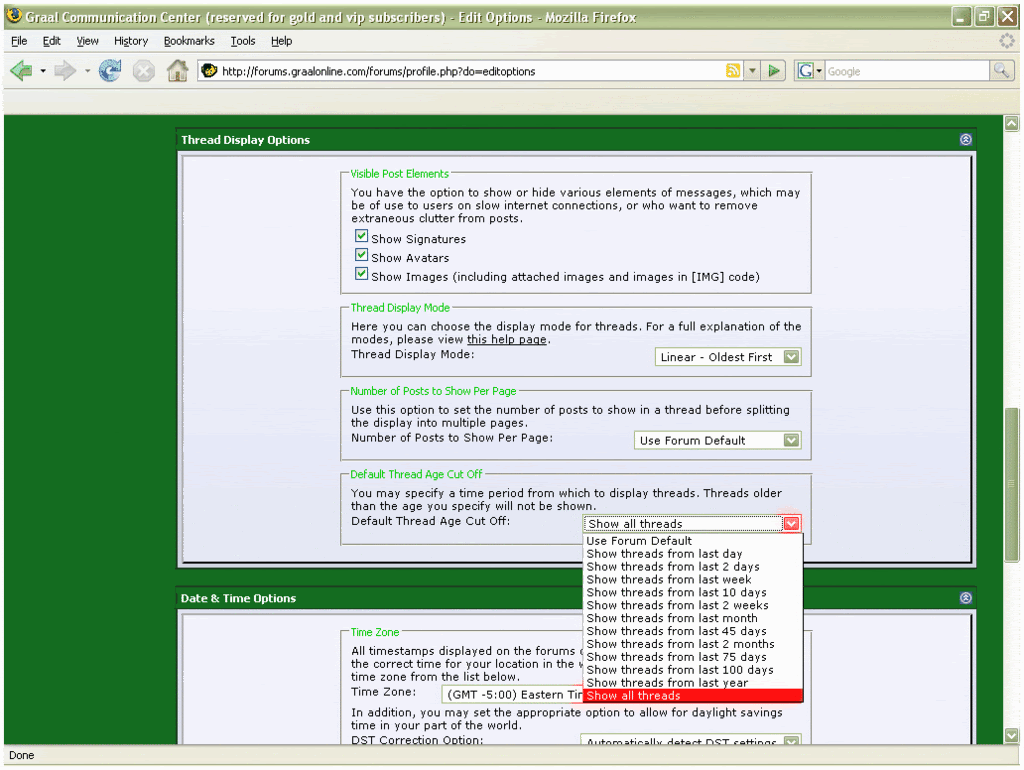Open the Time Zone dropdown
The image size is (1024, 770).
click(x=513, y=695)
